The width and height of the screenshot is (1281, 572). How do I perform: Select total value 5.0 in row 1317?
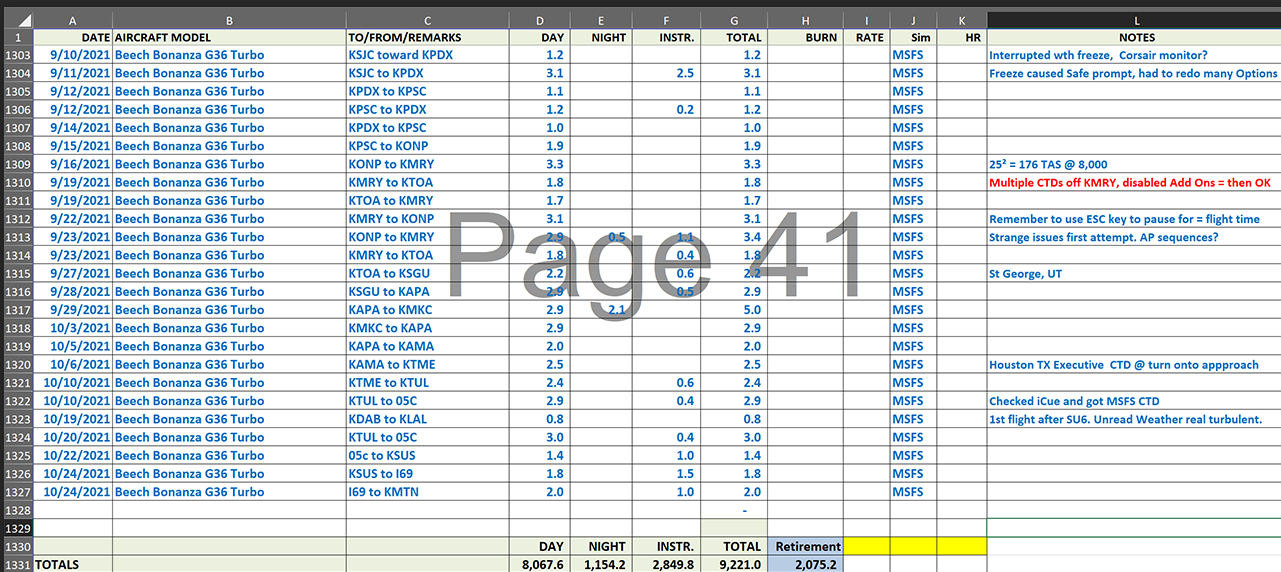(x=733, y=310)
